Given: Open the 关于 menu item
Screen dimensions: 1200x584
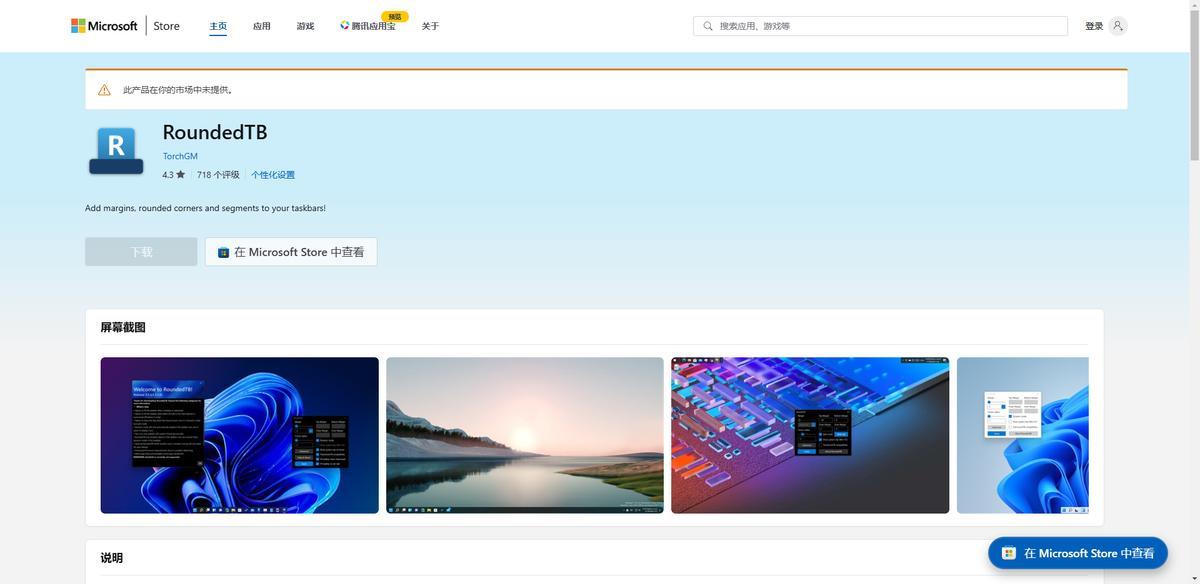Looking at the screenshot, I should tap(430, 26).
